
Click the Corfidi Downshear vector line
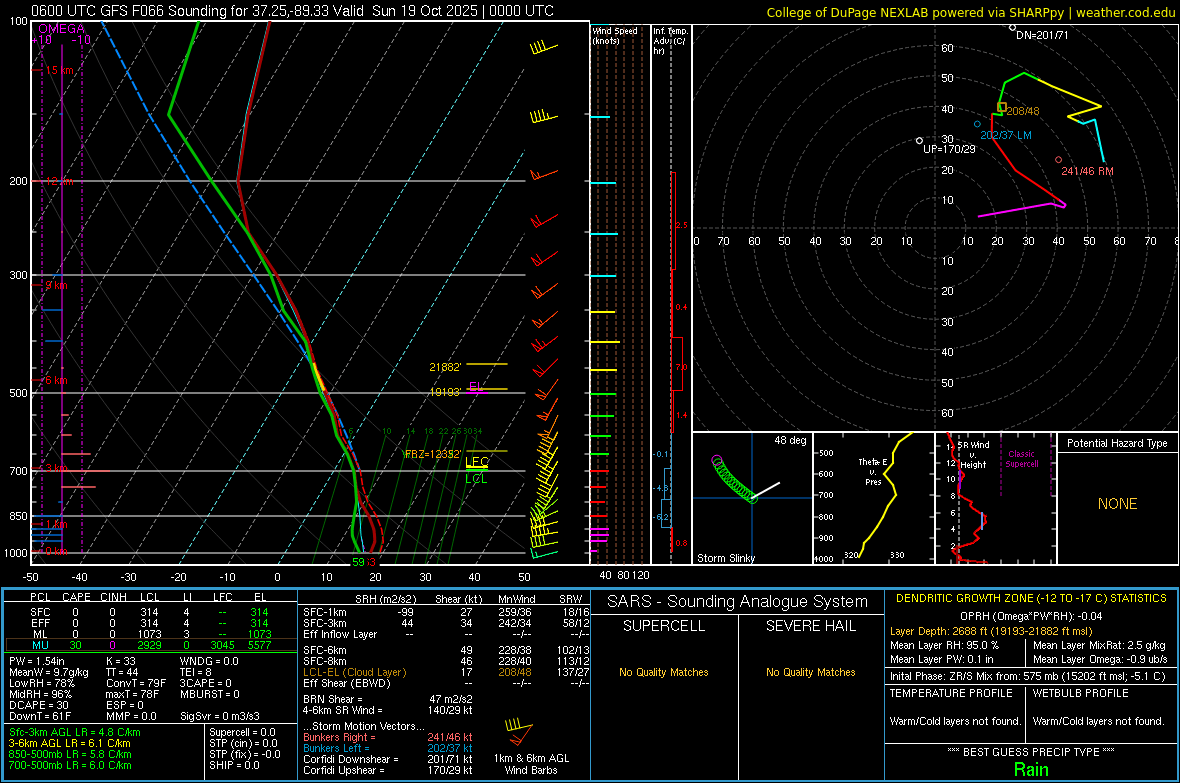388,759
